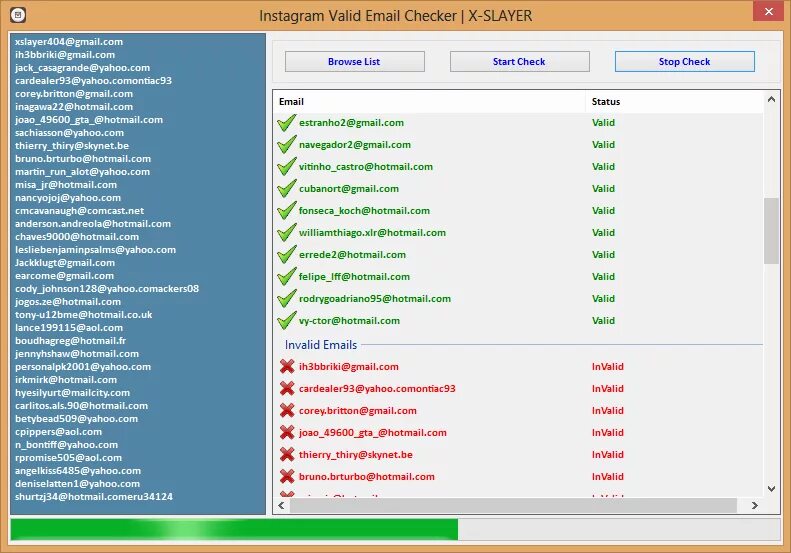Click green checkmark next to estranho2@gmail.com

coord(287,123)
